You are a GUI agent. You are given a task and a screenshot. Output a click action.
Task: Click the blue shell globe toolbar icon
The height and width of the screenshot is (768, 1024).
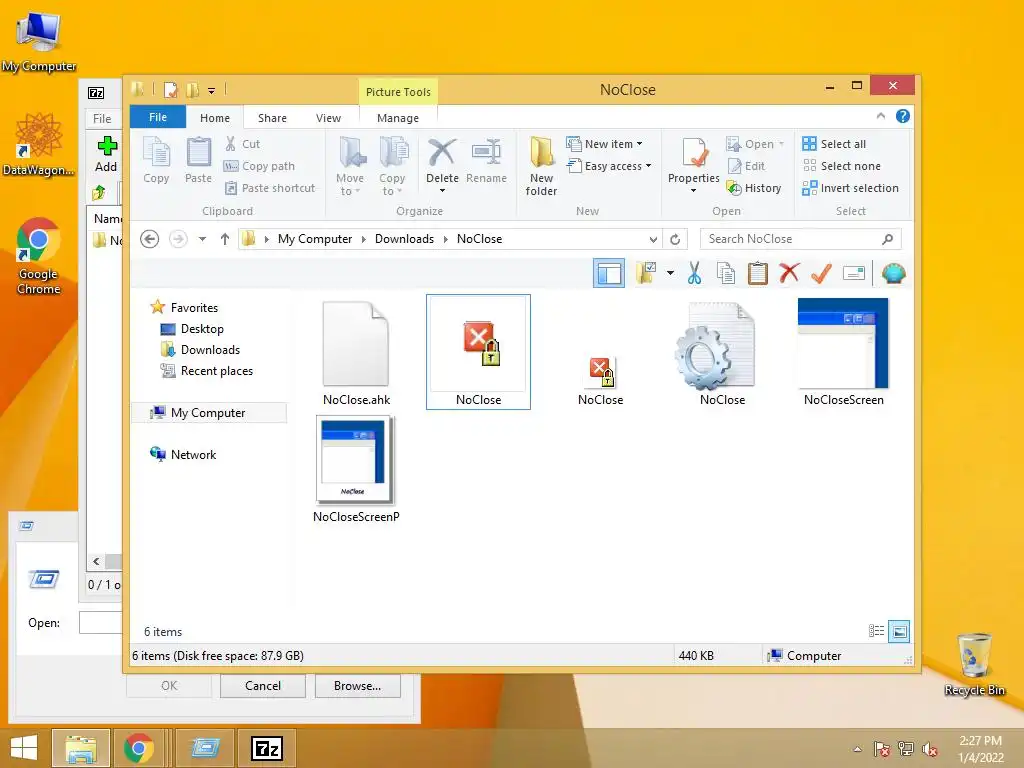point(893,274)
